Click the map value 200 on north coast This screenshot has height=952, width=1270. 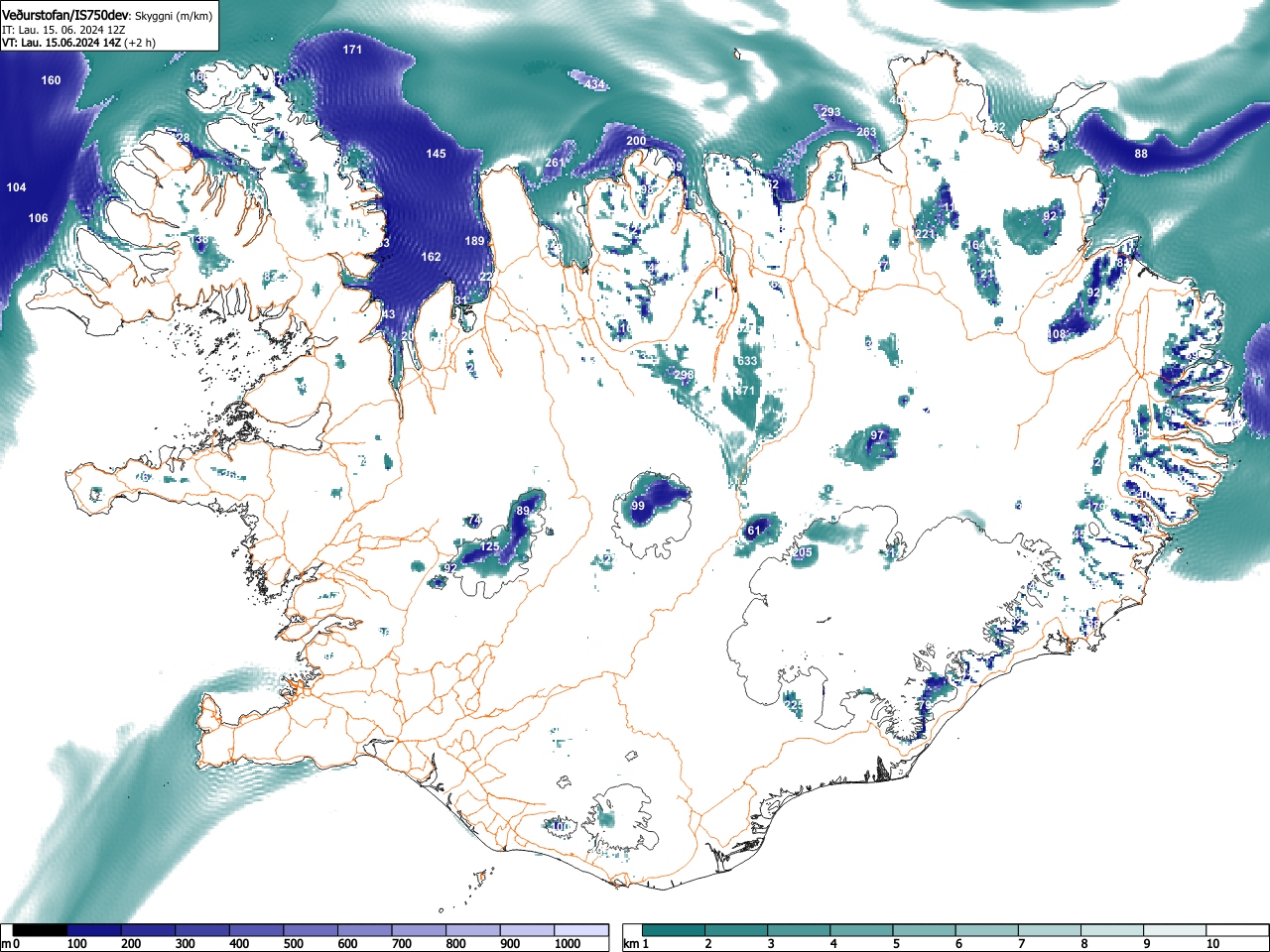[x=636, y=141]
